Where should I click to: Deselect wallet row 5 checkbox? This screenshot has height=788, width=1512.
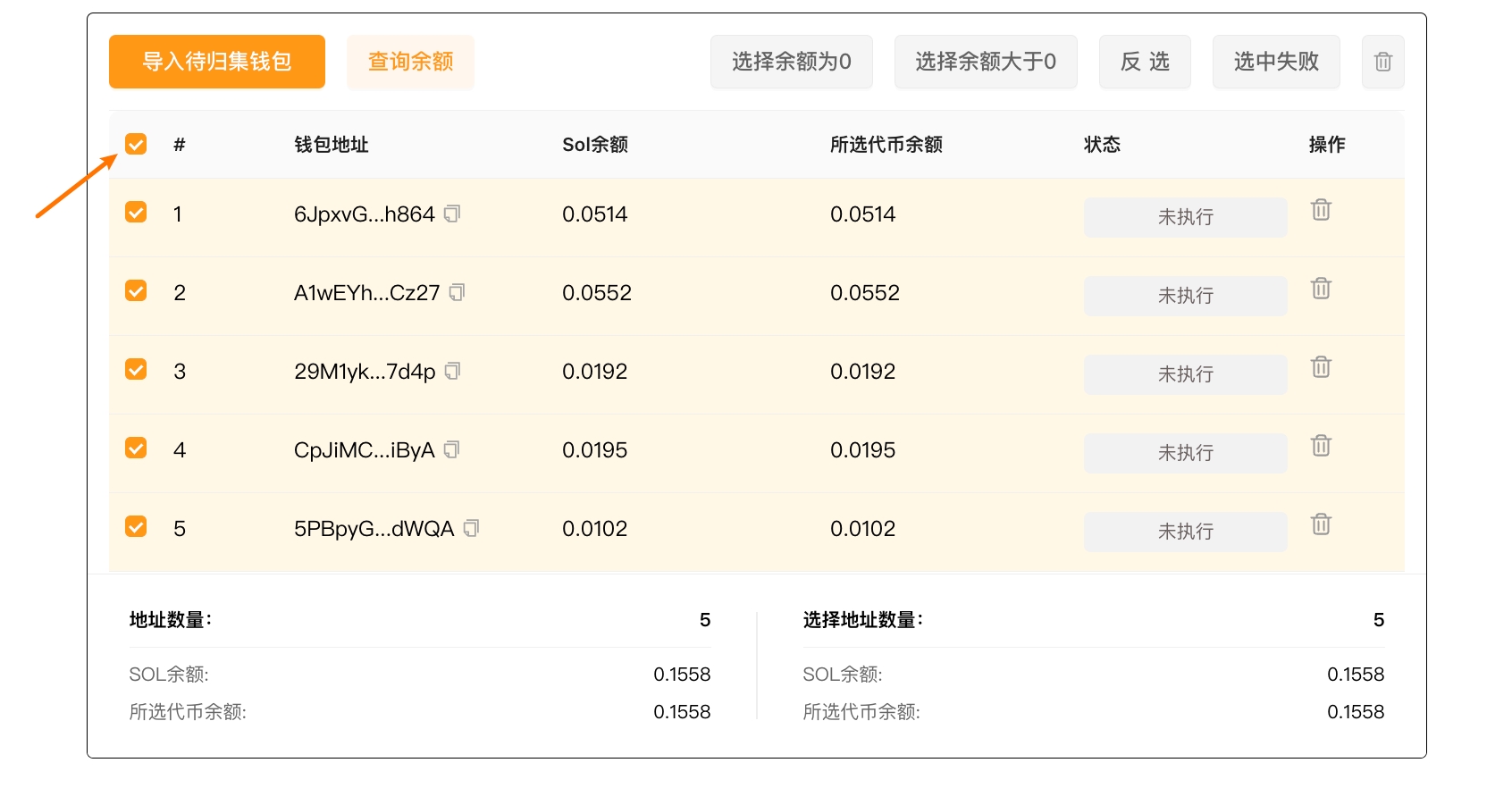tap(136, 527)
